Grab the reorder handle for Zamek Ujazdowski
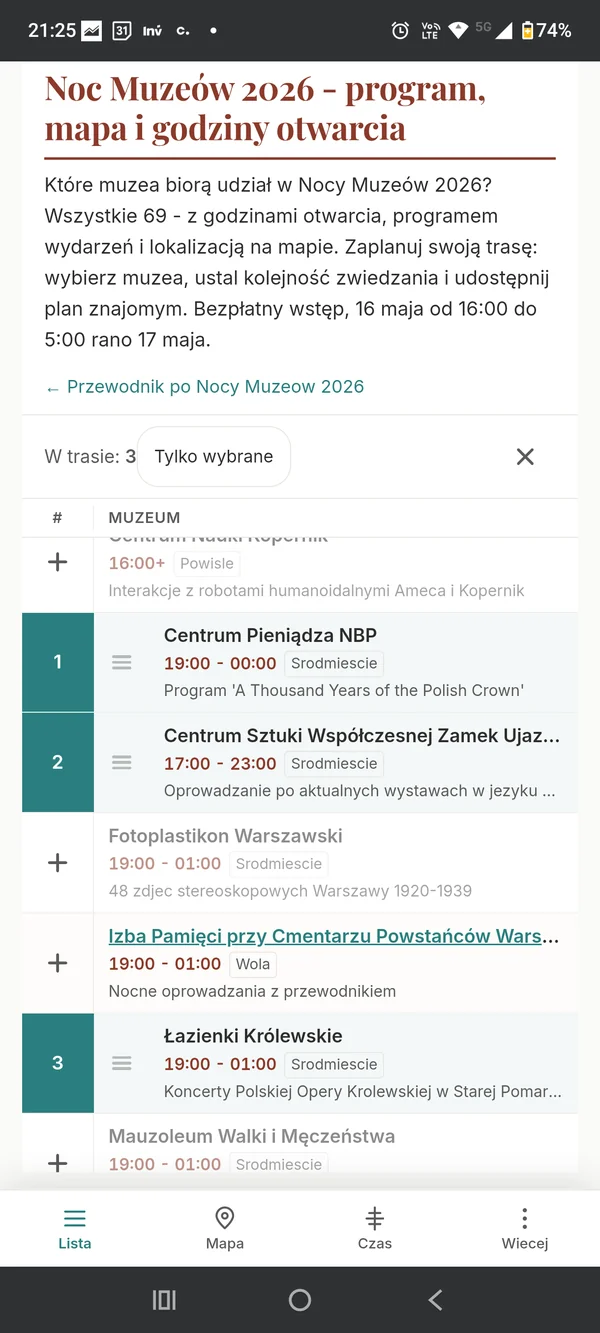 121,762
